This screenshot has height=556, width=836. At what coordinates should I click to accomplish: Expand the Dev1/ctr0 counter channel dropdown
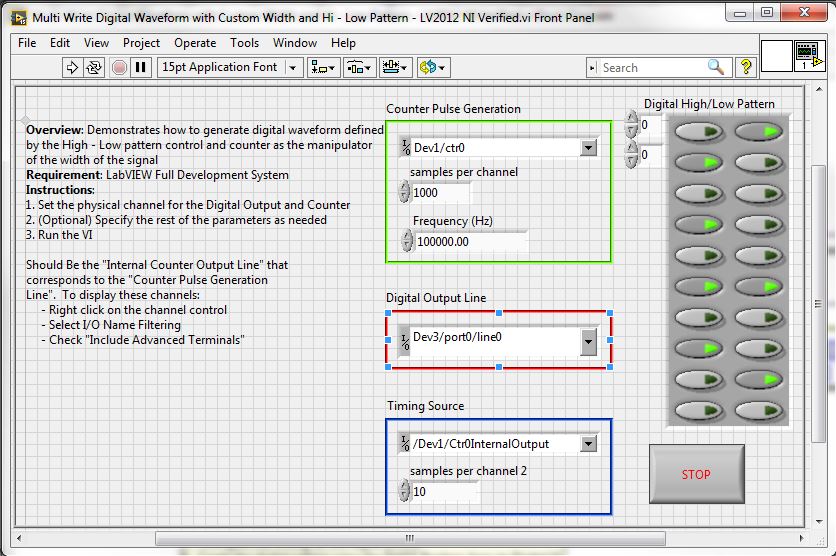coord(588,148)
